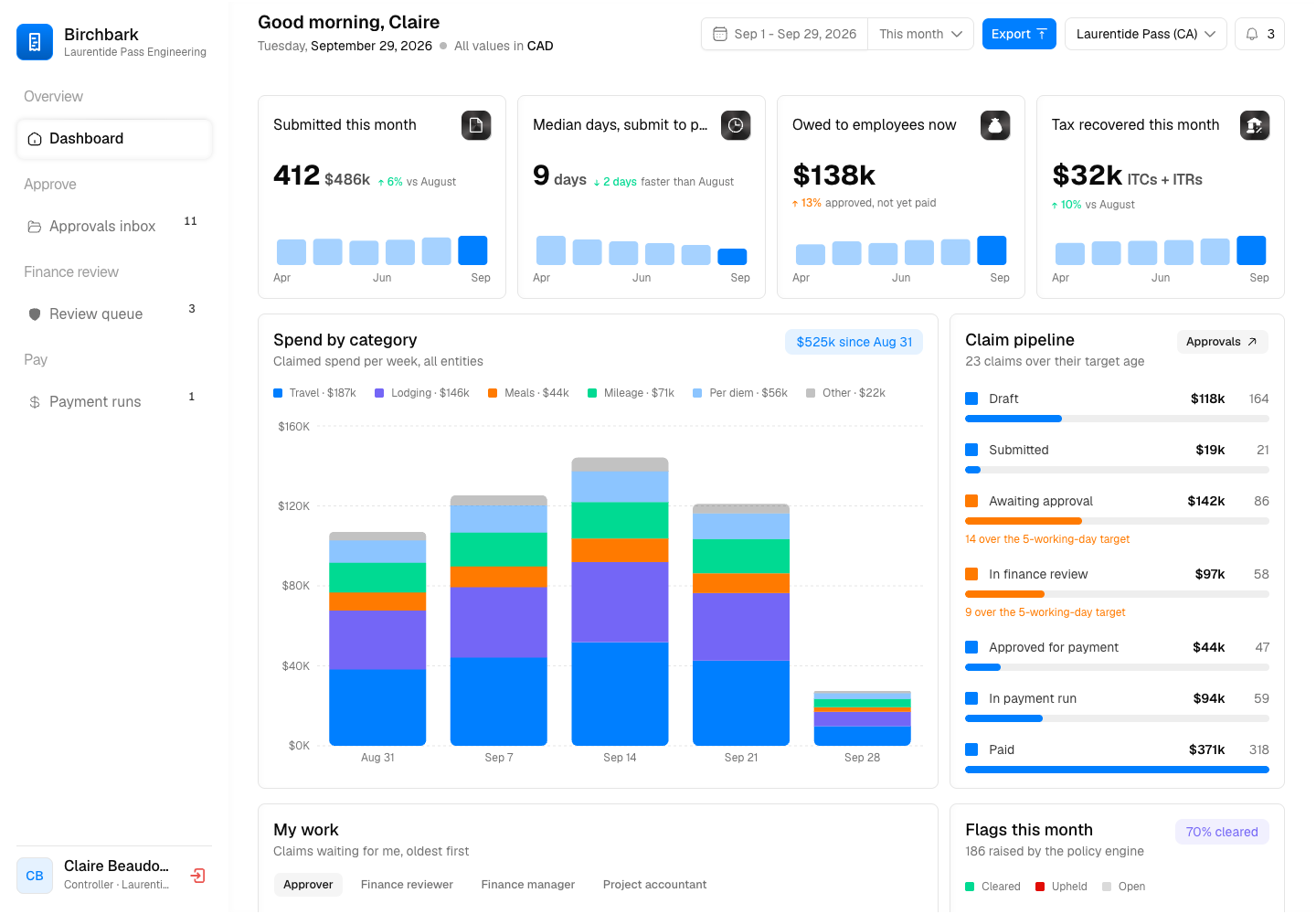
Task: Click the Birchbark logo icon
Action: (x=35, y=42)
